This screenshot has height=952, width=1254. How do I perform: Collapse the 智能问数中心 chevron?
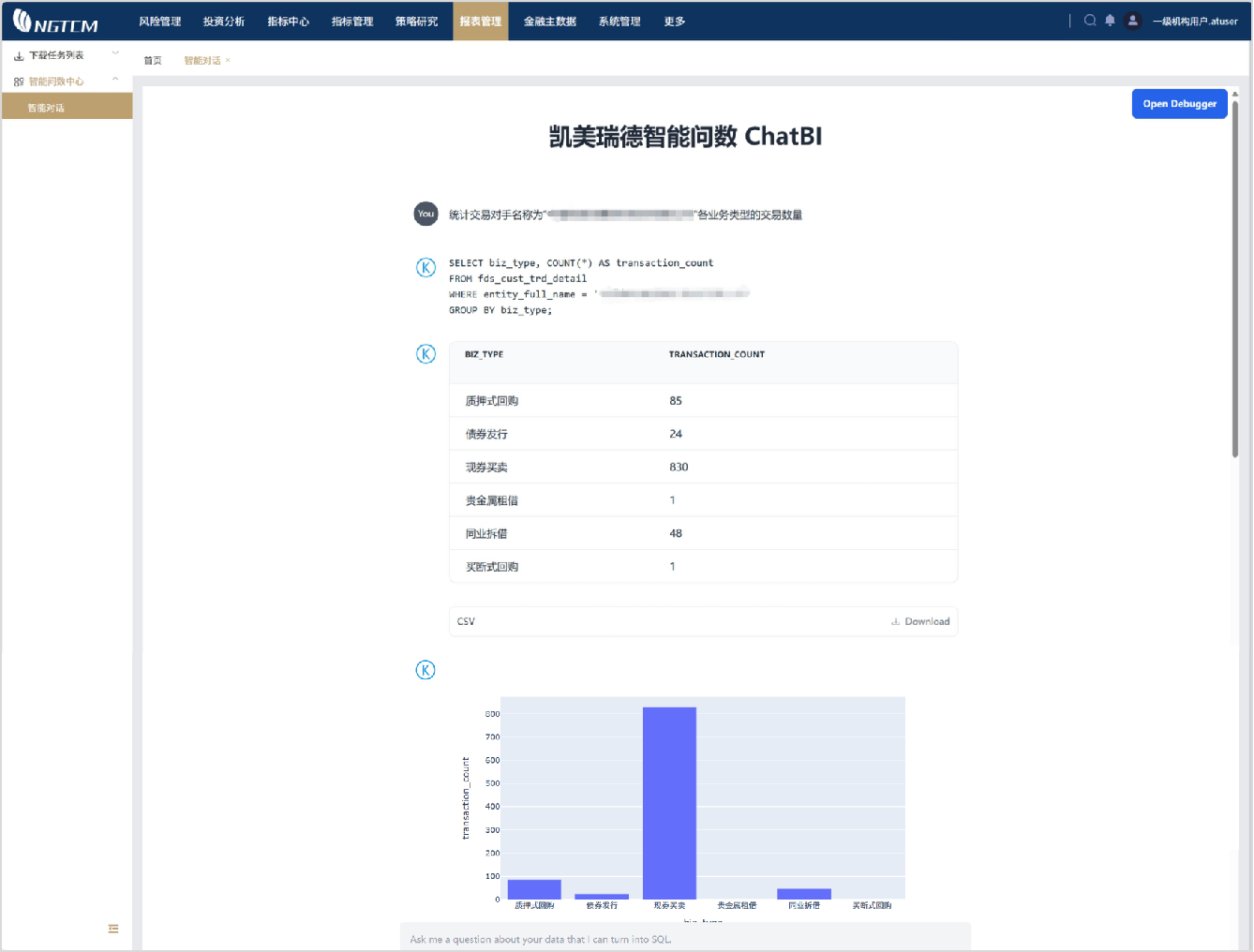point(115,80)
